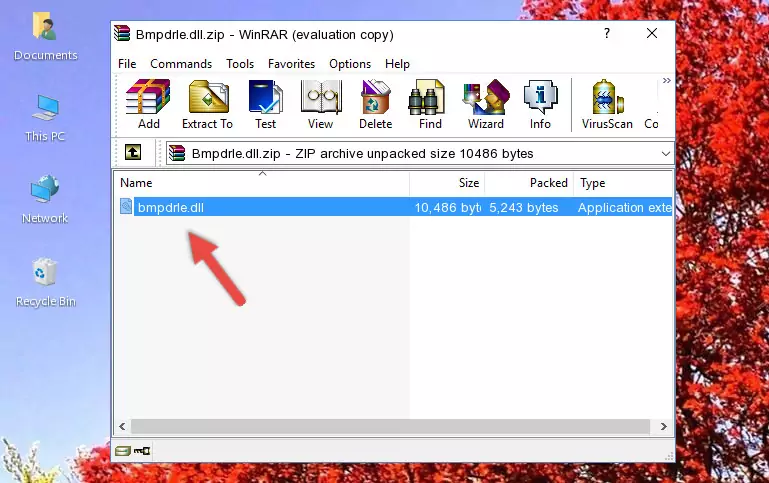Click the password key icon in status bar
769x483 pixels.
[142, 451]
